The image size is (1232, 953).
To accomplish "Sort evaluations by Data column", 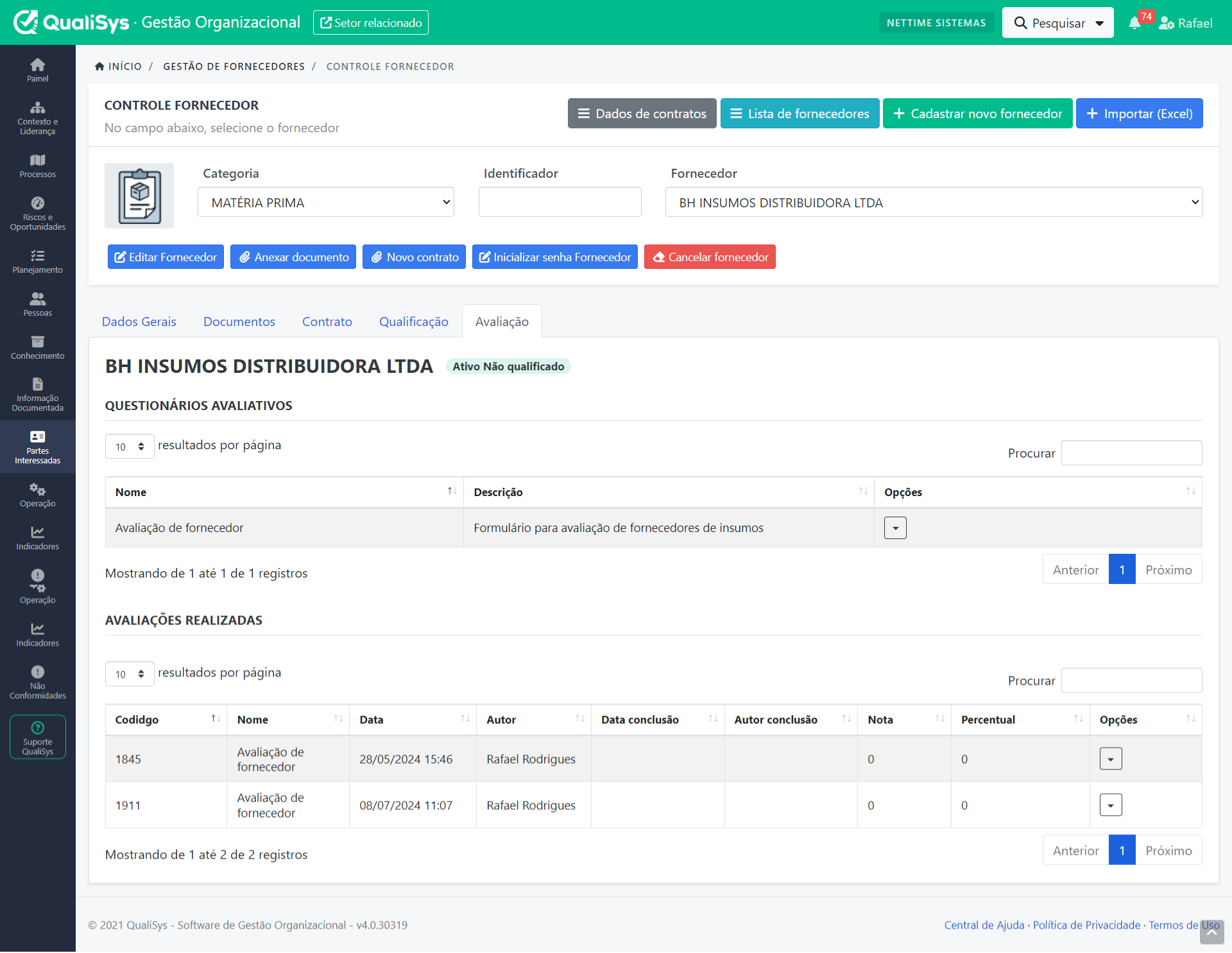I will [413, 719].
